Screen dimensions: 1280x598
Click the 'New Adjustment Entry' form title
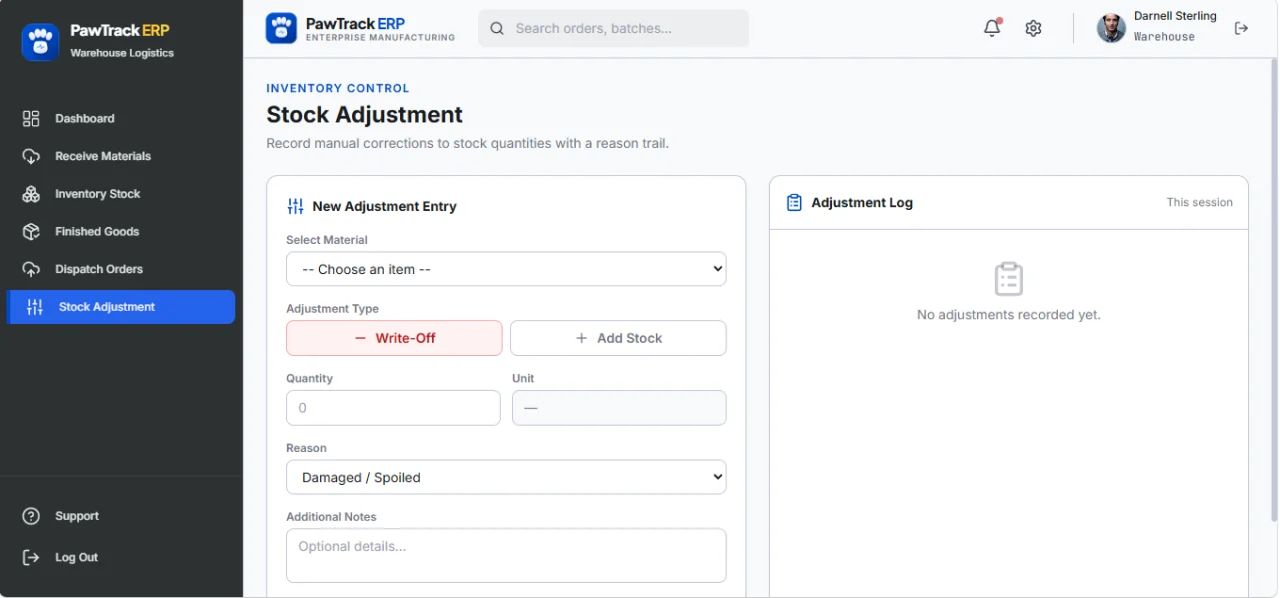384,206
